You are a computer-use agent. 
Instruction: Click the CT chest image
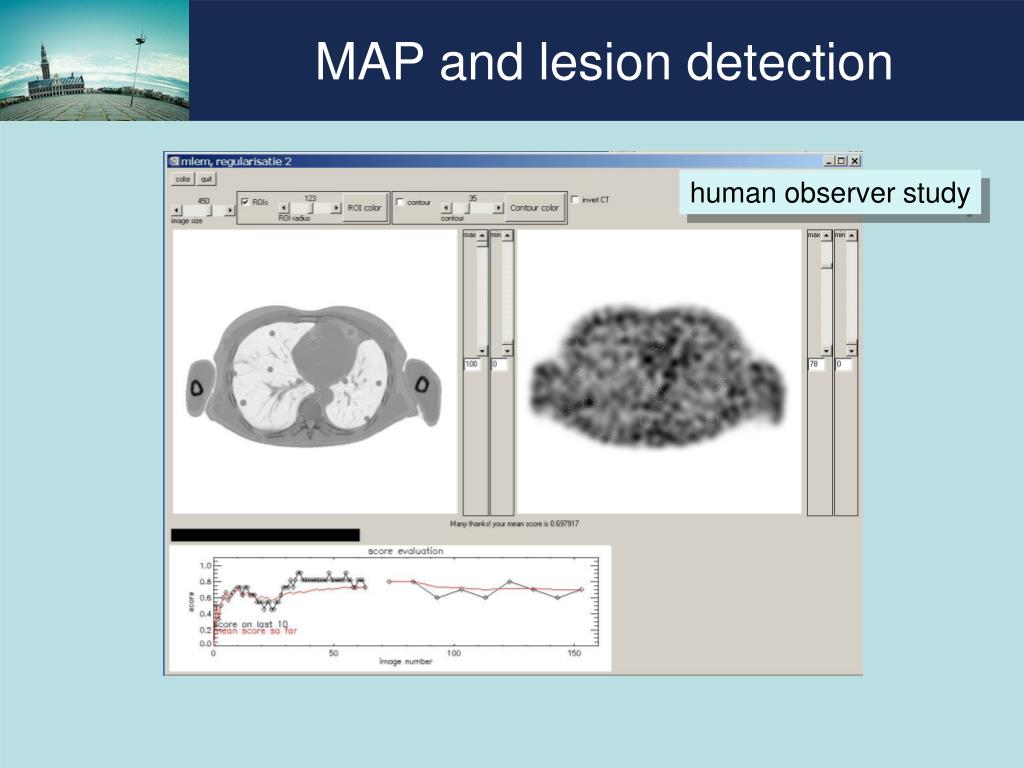click(x=314, y=372)
